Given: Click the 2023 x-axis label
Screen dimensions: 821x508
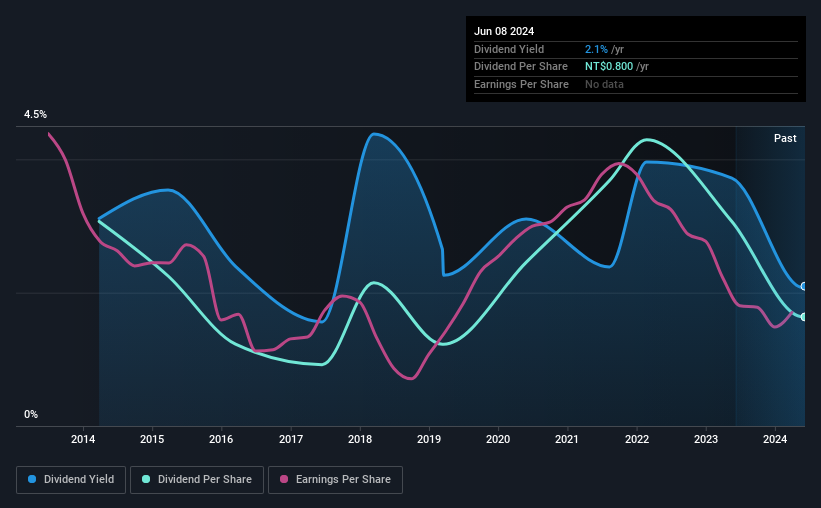Looking at the screenshot, I should 706,439.
